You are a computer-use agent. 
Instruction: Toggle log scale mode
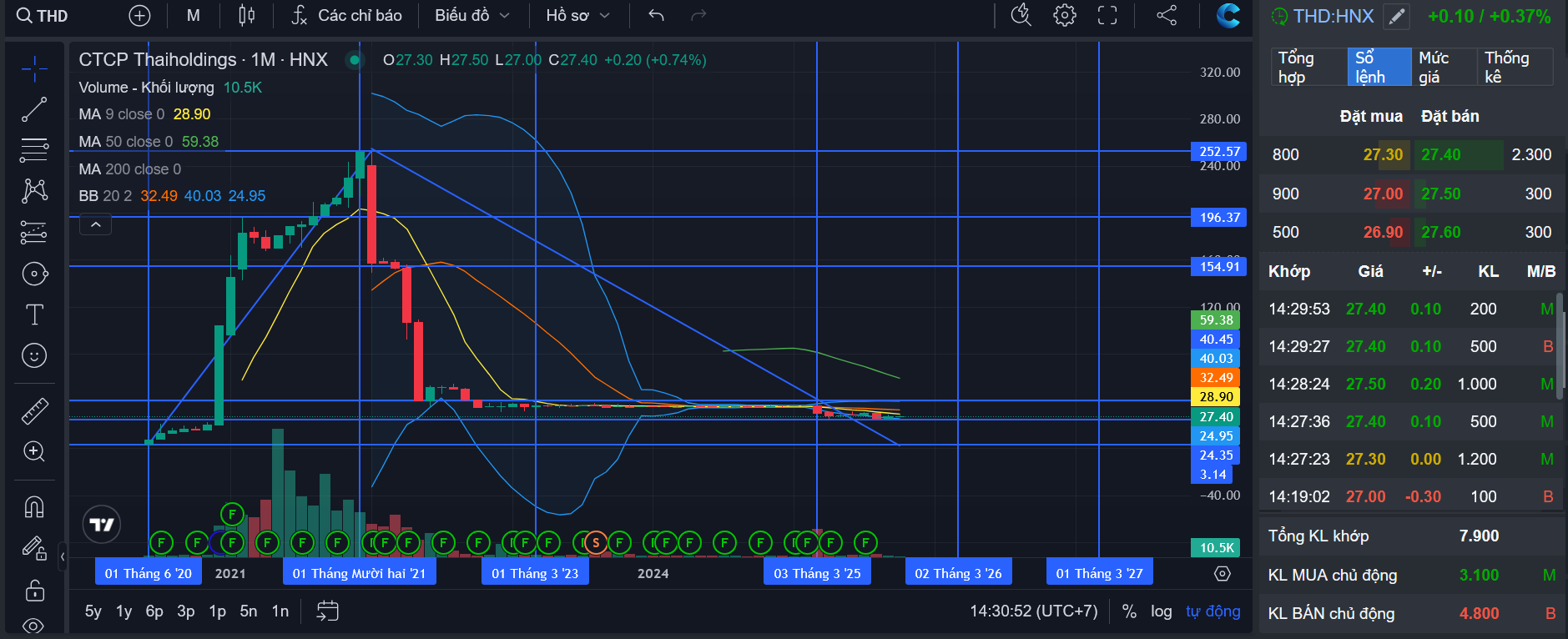[1161, 611]
